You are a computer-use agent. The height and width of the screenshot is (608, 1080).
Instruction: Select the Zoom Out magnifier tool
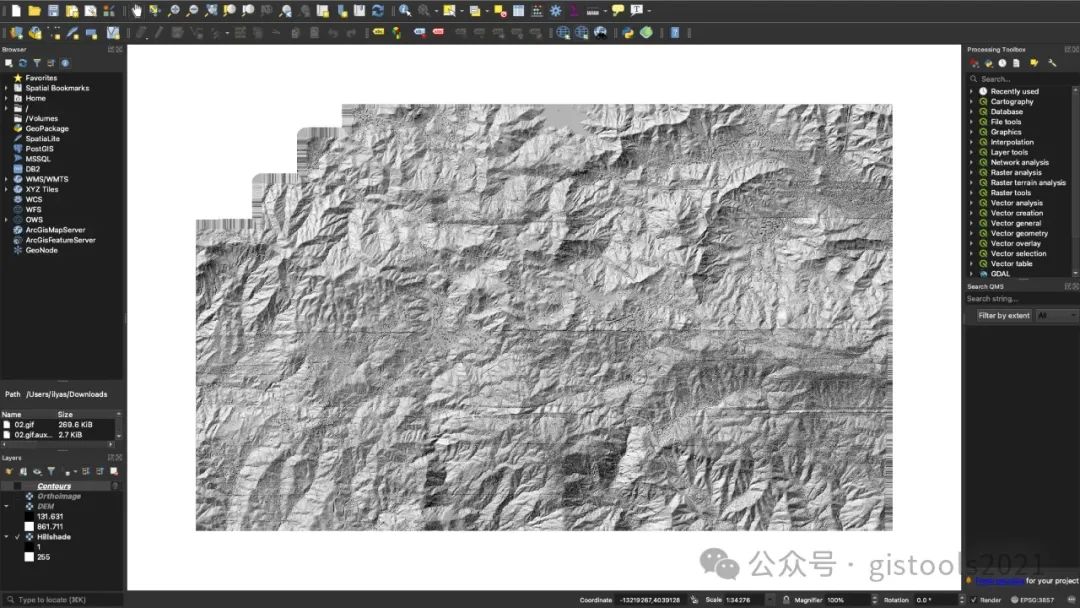click(192, 10)
